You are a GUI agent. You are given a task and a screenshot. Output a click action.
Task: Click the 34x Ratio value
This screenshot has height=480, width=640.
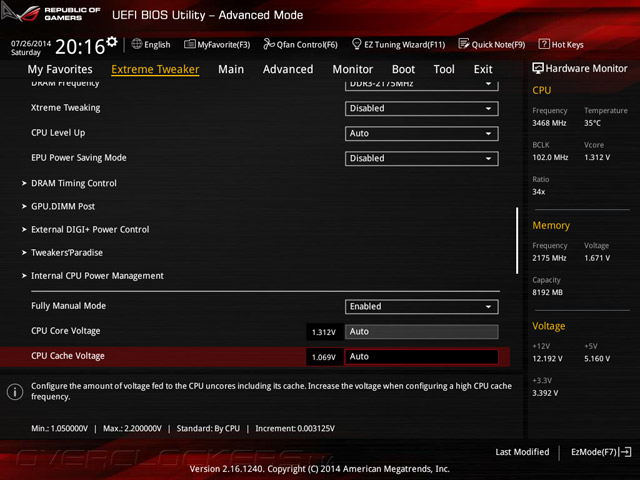pyautogui.click(x=539, y=191)
